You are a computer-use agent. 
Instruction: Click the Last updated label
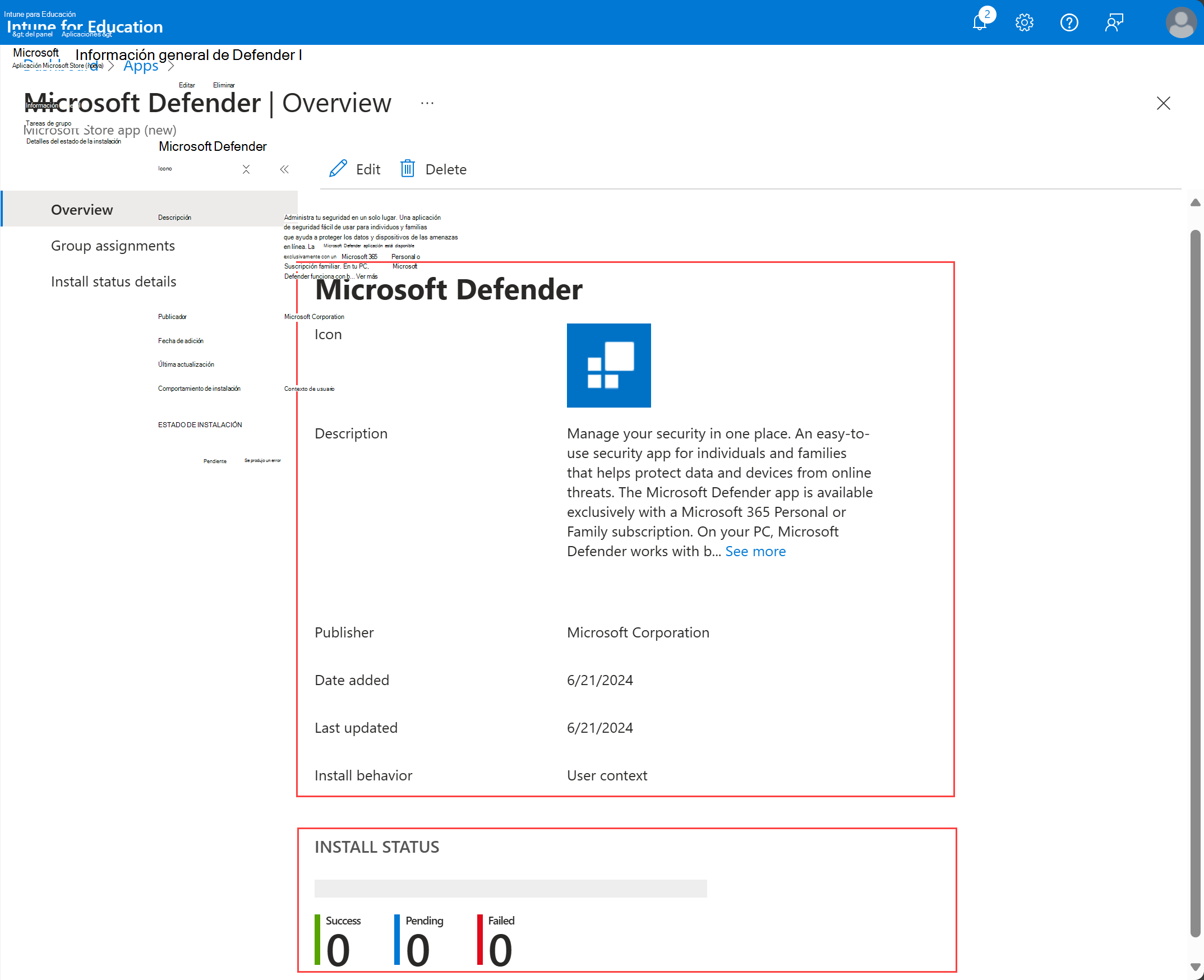pyautogui.click(x=356, y=728)
